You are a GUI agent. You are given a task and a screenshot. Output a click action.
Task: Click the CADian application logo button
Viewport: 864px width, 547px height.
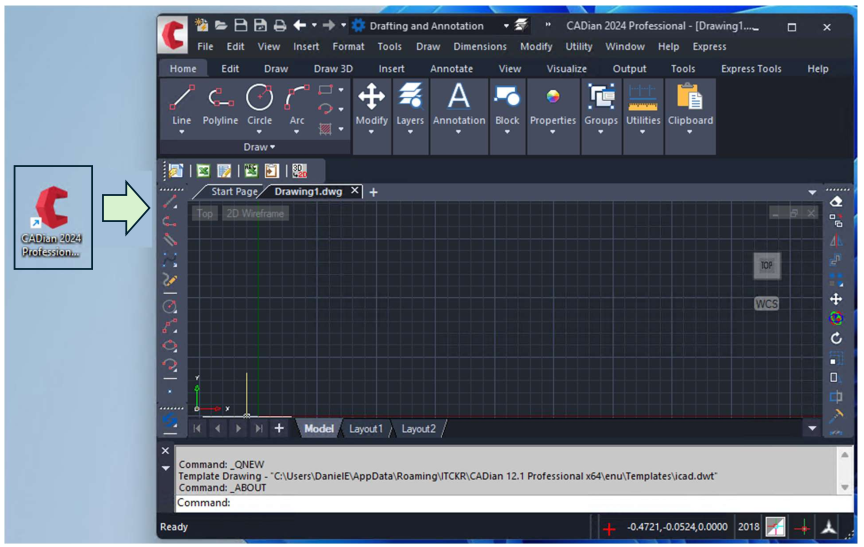173,34
